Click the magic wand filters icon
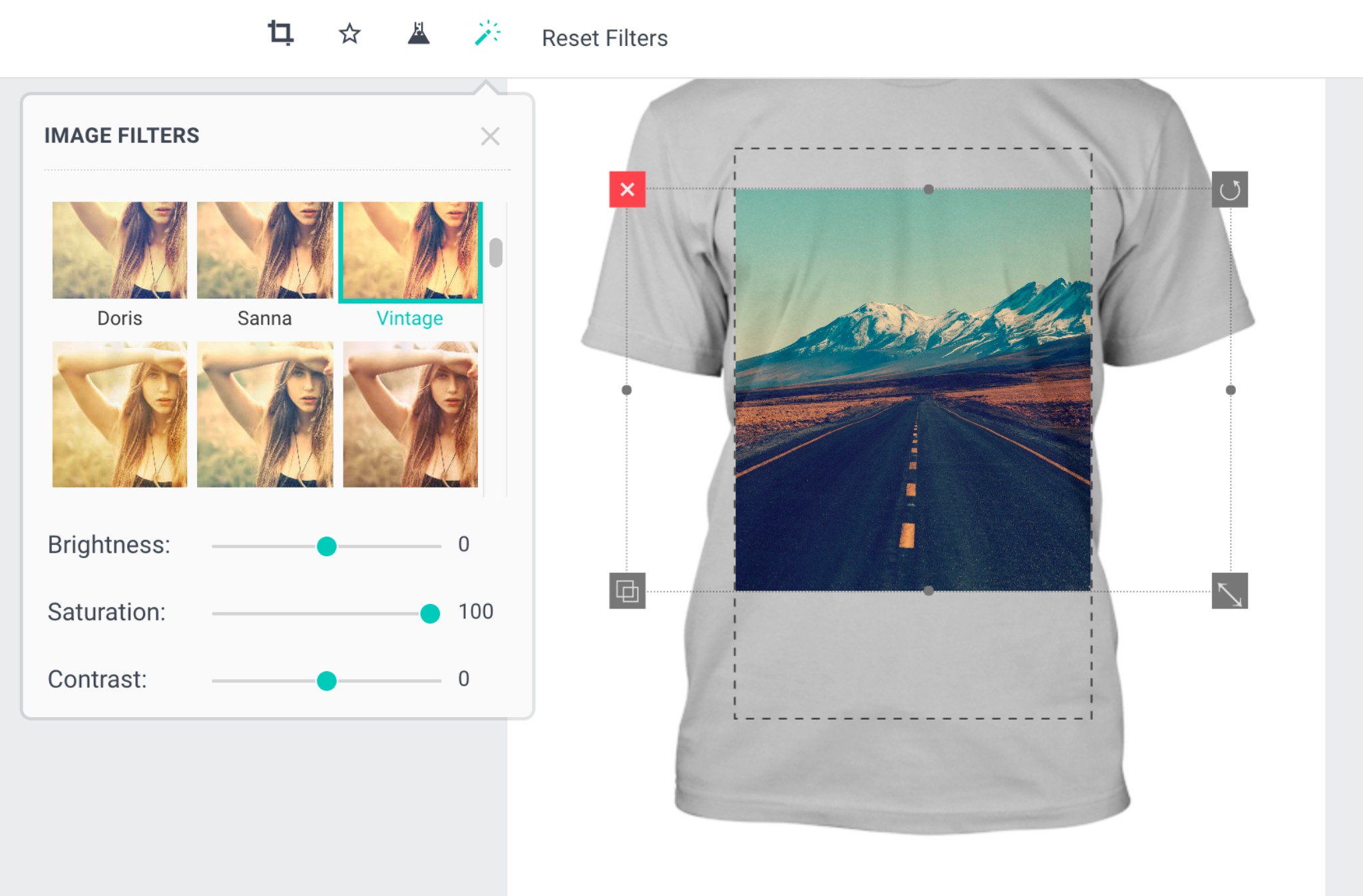 click(487, 33)
